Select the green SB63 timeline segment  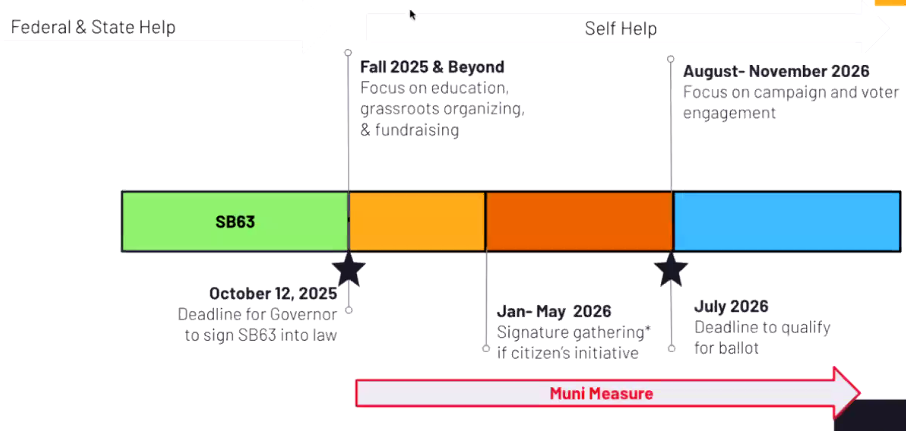click(235, 221)
